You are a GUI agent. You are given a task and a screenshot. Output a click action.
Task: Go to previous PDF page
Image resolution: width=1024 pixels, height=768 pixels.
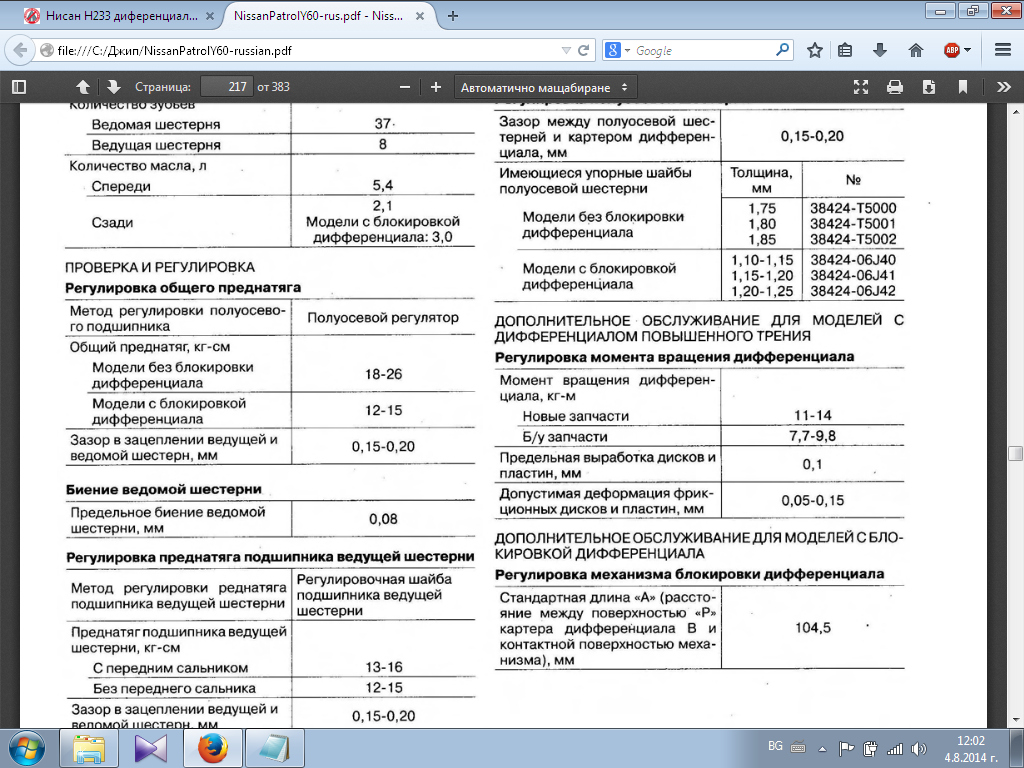[83, 87]
